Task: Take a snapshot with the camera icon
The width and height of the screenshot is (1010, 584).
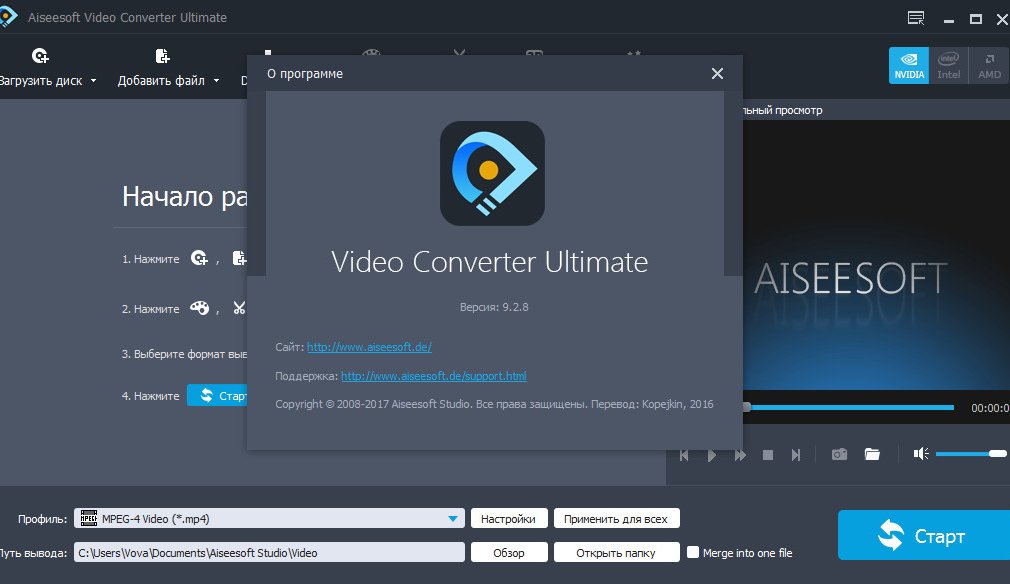Action: pyautogui.click(x=839, y=455)
